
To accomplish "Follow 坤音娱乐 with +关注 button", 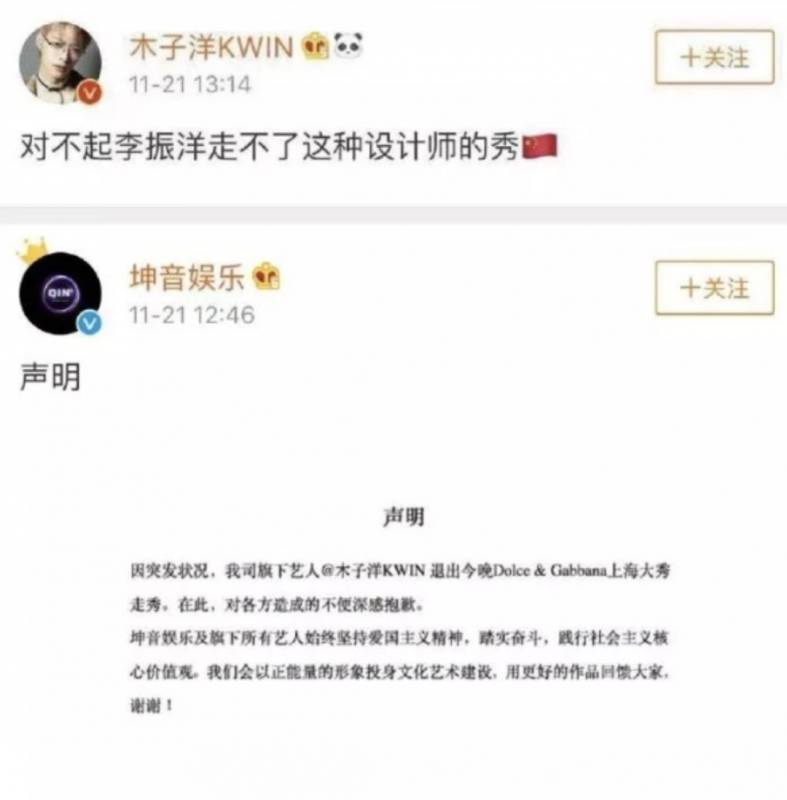I will coord(715,288).
